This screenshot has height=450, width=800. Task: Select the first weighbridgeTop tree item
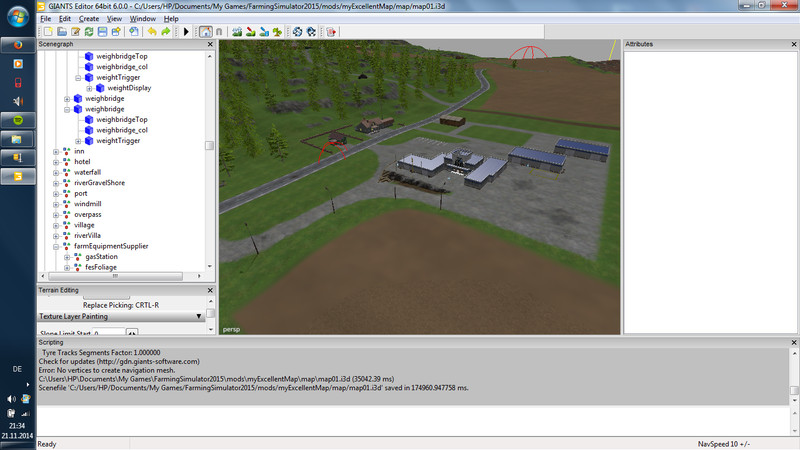[x=121, y=56]
